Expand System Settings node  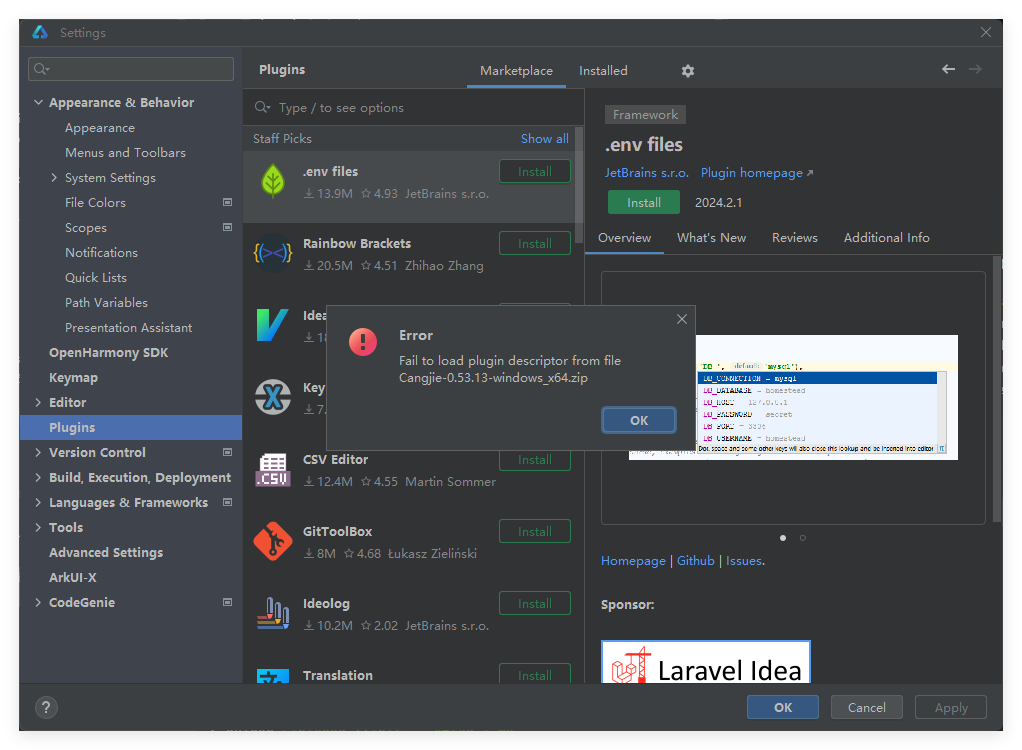pyautogui.click(x=54, y=177)
